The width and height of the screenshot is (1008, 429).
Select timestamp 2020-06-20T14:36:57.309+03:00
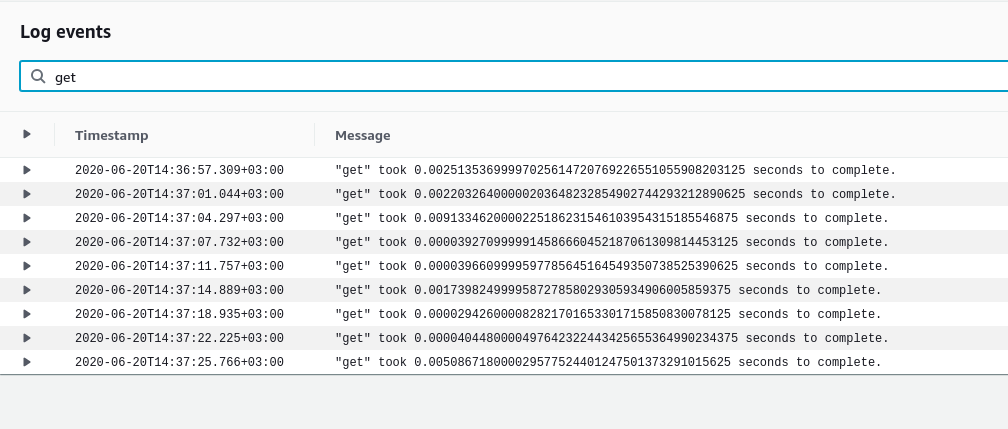click(179, 170)
